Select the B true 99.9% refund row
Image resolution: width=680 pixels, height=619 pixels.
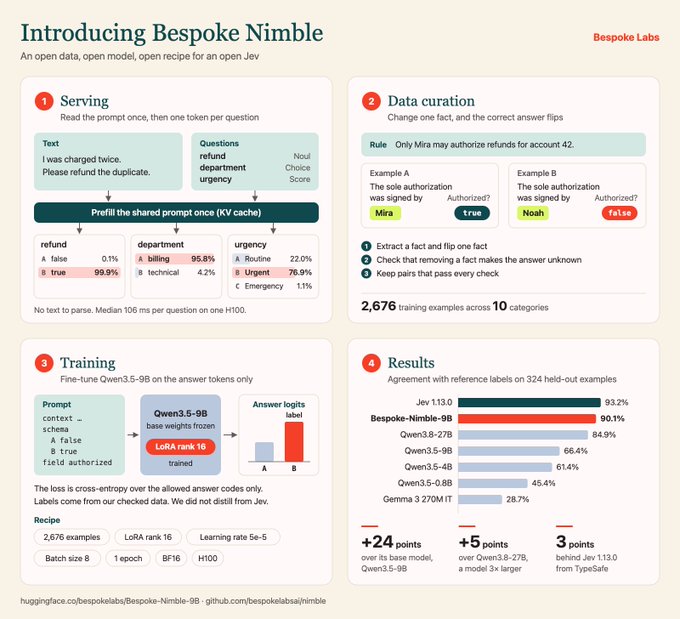[x=79, y=272]
